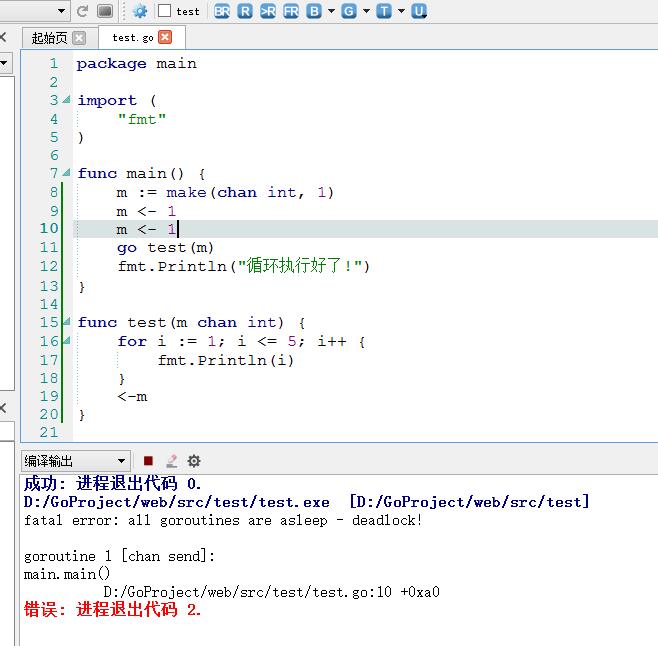Image resolution: width=658 pixels, height=646 pixels.
Task: Expand the B build dropdown arrow
Action: (331, 11)
